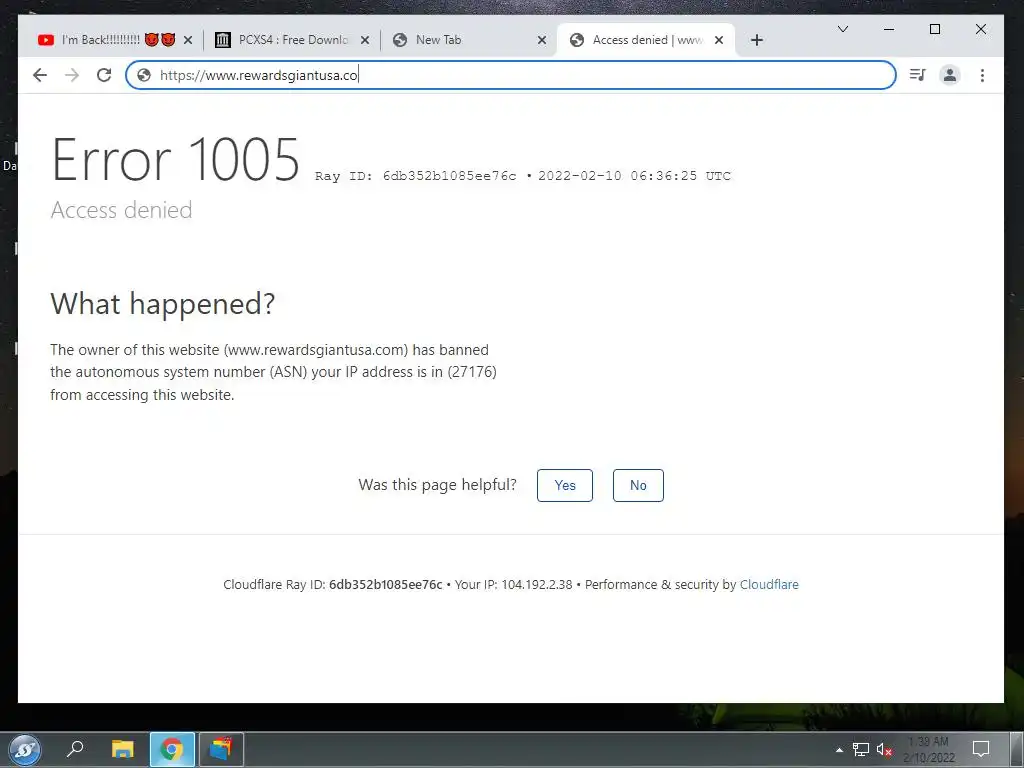Minimize the Chrome window
The height and width of the screenshot is (768, 1024).
(x=889, y=29)
